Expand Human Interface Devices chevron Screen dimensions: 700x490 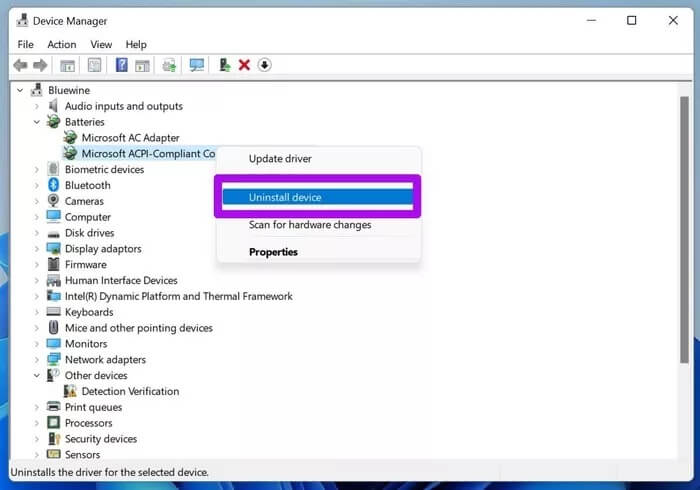pos(37,280)
